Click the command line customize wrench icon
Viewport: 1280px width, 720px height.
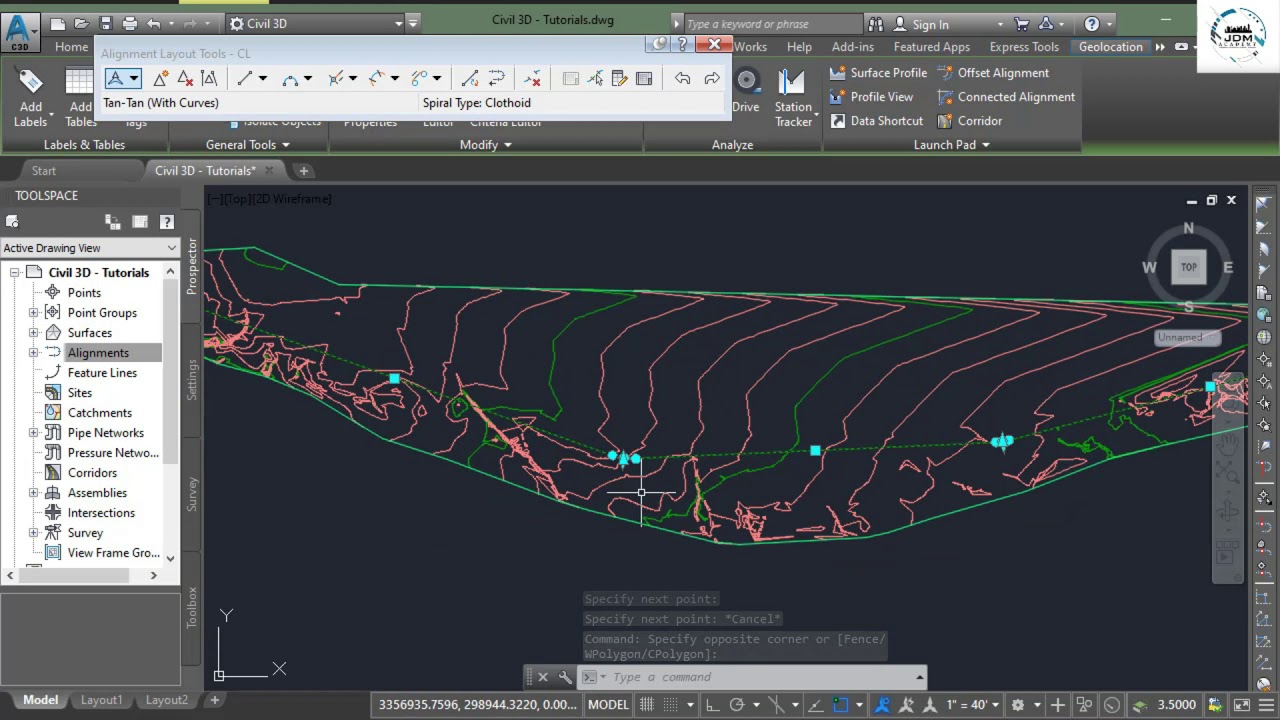coord(565,677)
